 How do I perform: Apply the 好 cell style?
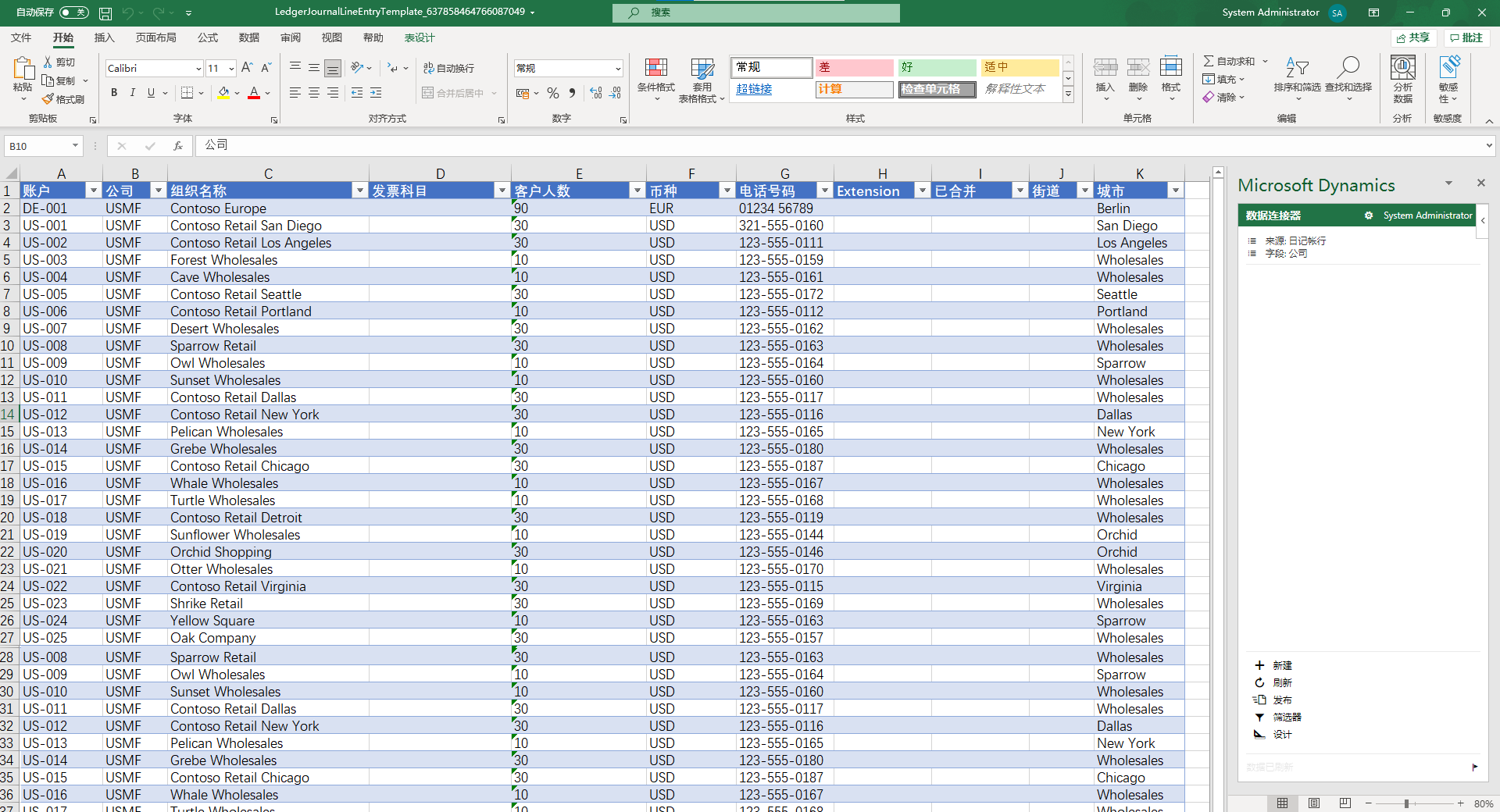(937, 67)
